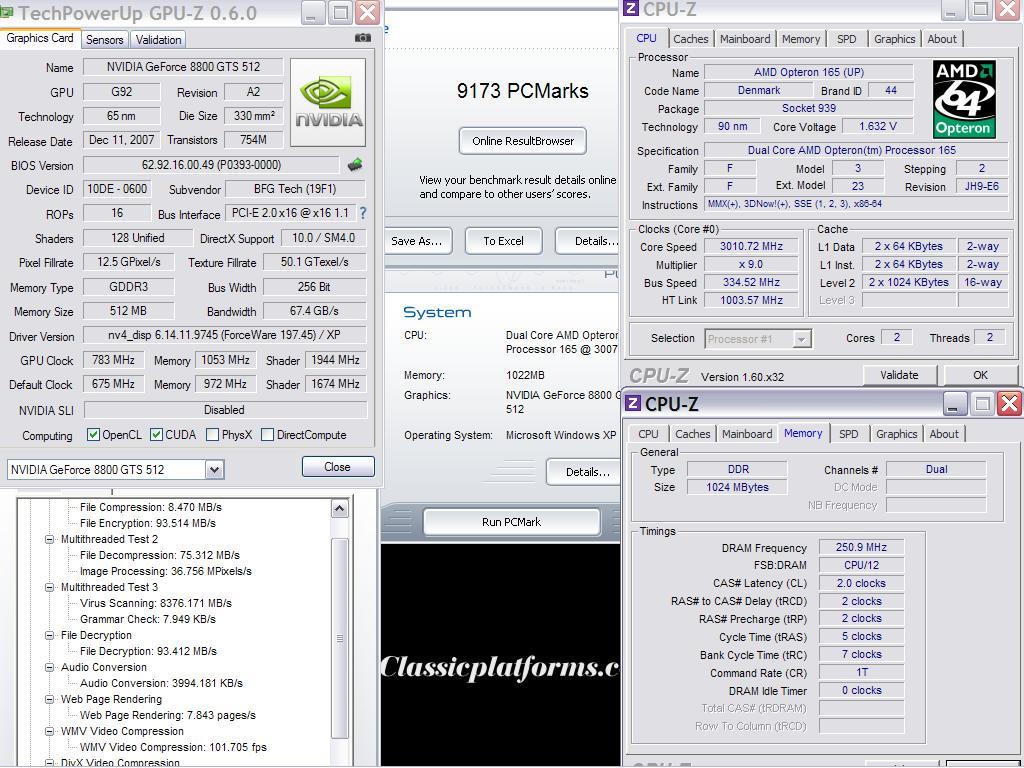Click the Run PCMark button
1024x768 pixels.
pyautogui.click(x=511, y=522)
